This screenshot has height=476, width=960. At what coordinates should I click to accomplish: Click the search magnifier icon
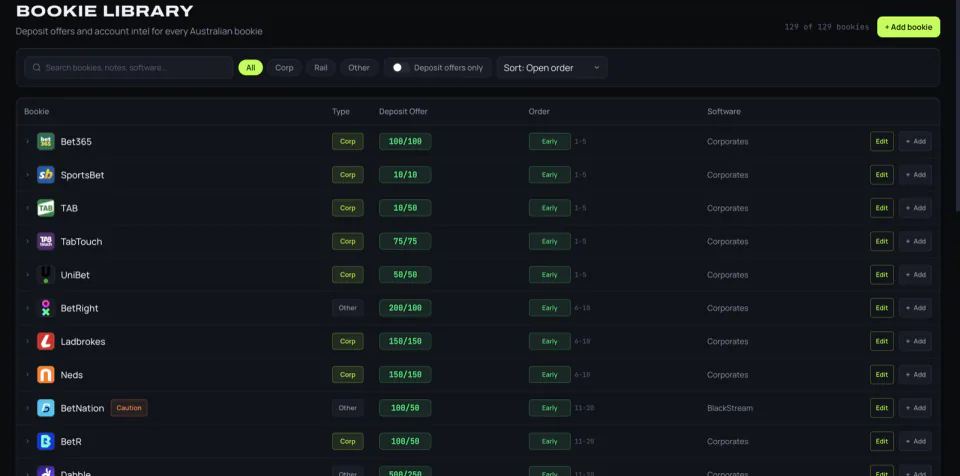coord(37,67)
